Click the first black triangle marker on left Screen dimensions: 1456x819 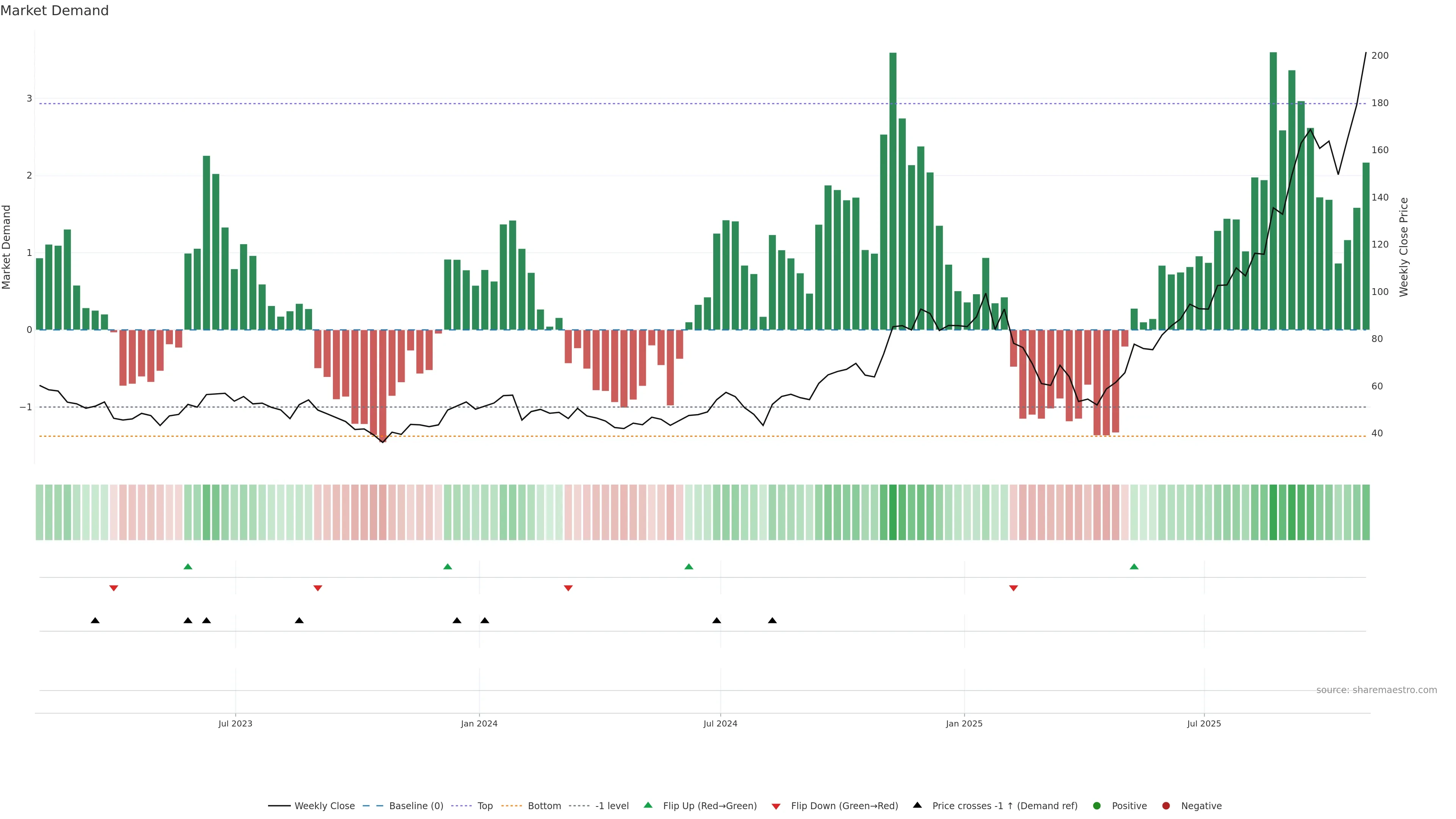95,621
